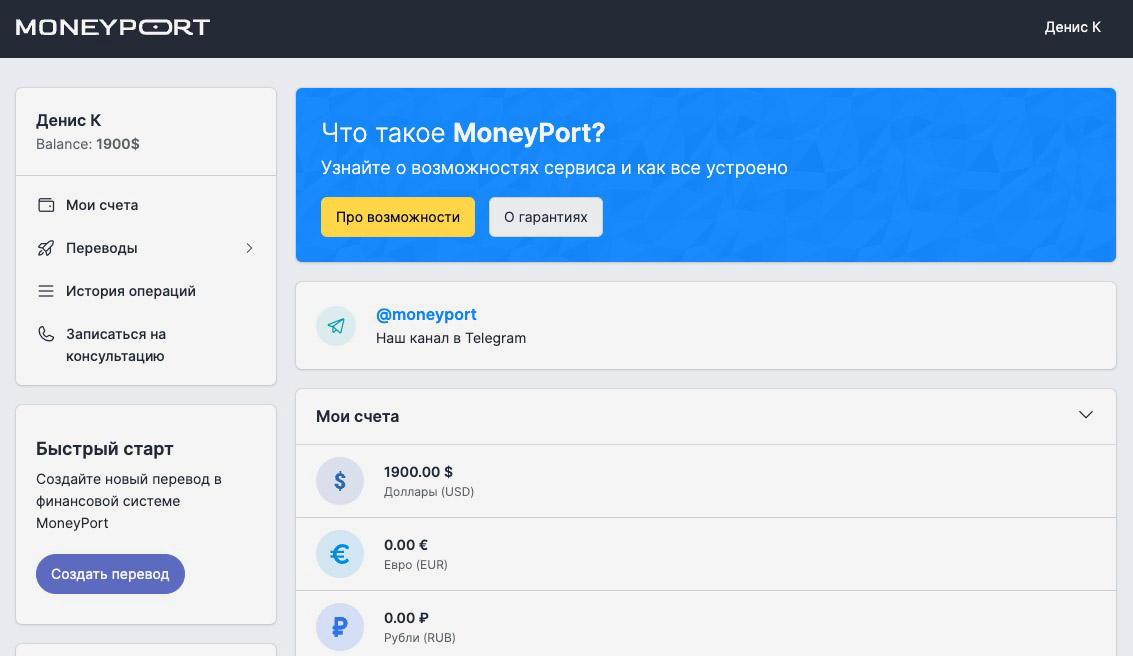Open the Денис К user menu in header
1133x656 pixels.
coord(1072,27)
